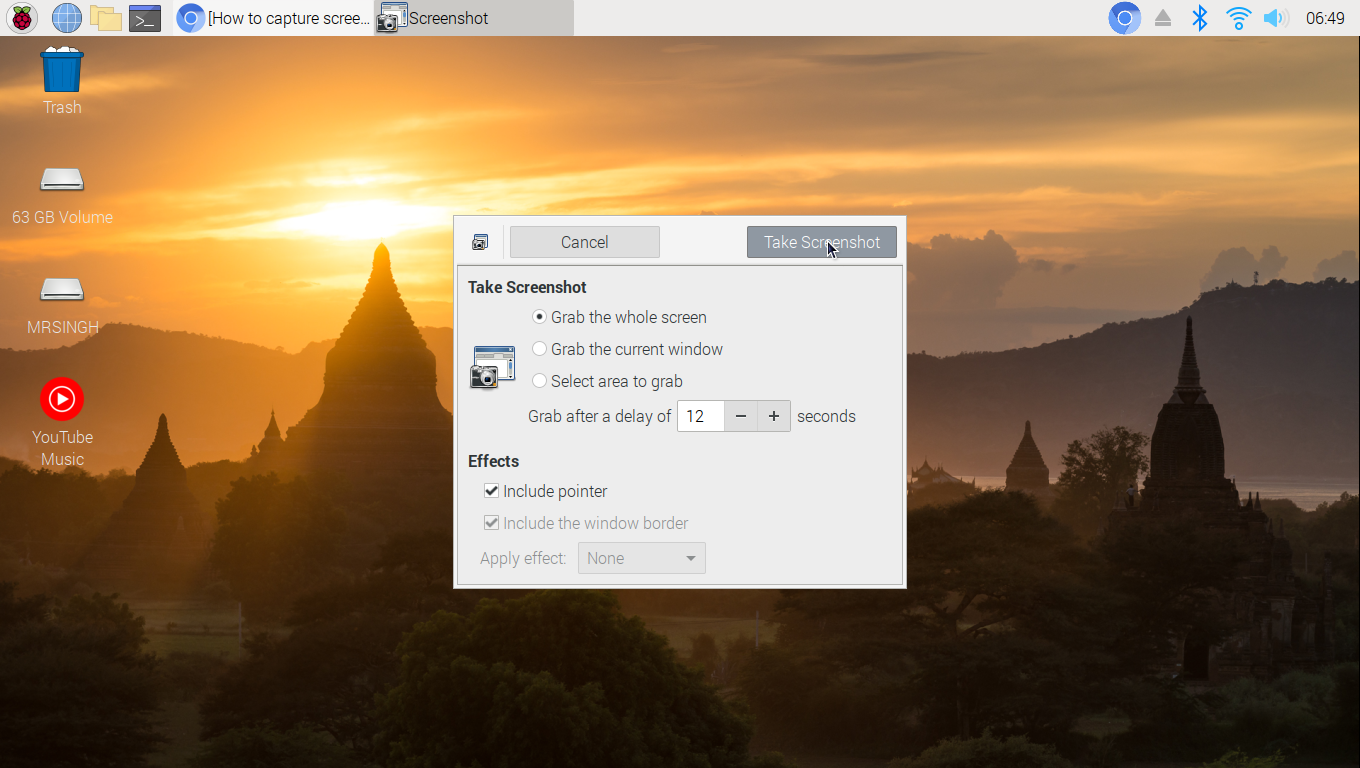
Task: Decrease the delay with minus button
Action: coord(741,416)
